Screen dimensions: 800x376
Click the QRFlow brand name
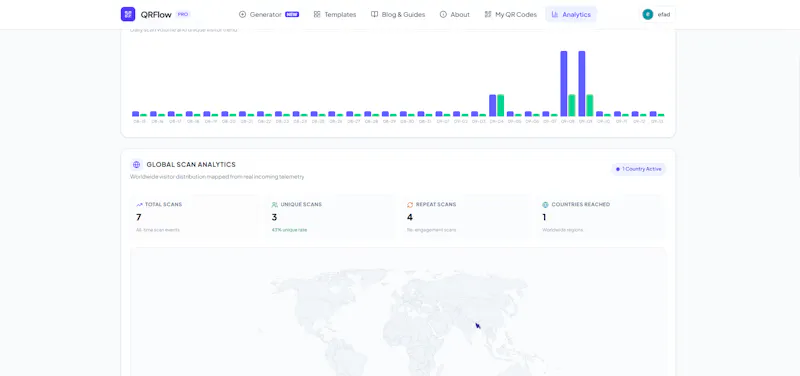[156, 15]
